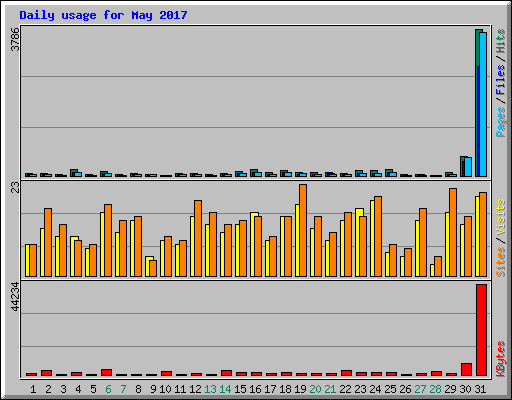
Task: Click the red KBytes bar for day 6
Action: (106, 372)
